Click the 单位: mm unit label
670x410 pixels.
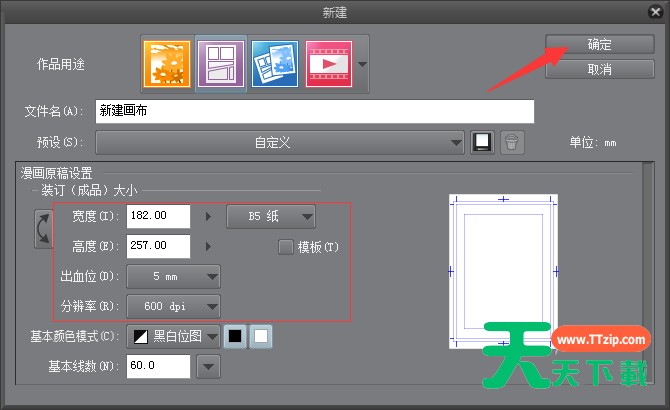(x=593, y=143)
